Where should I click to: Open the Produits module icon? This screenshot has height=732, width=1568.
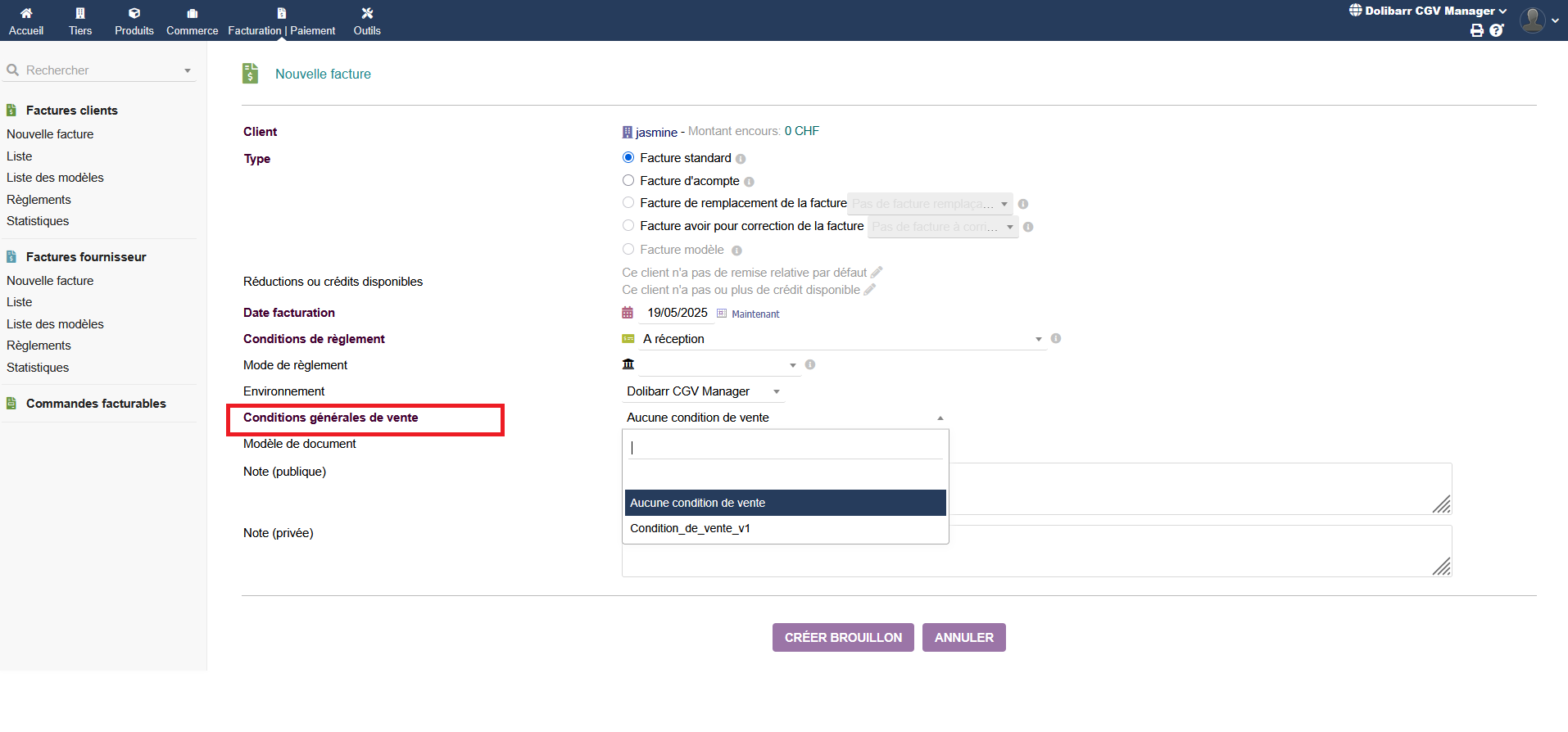(134, 13)
